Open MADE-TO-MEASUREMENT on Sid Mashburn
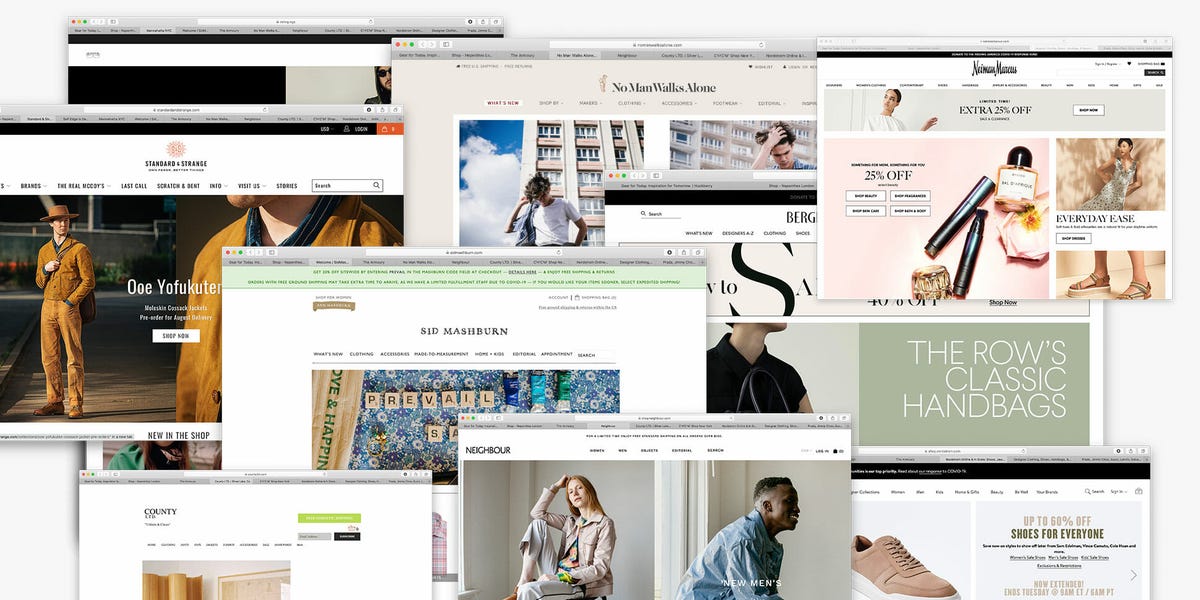This screenshot has width=1200, height=600. [x=442, y=354]
